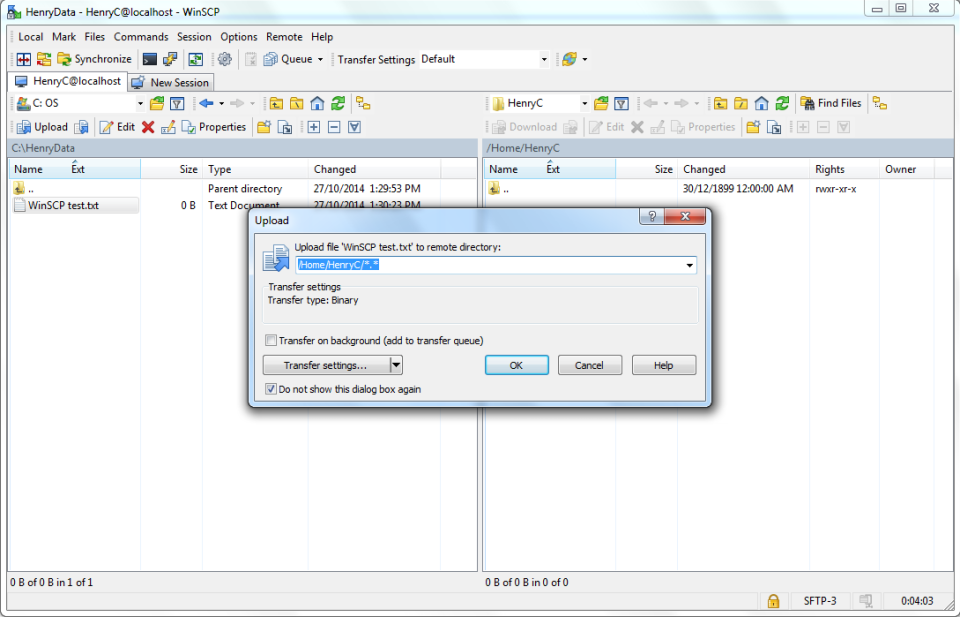
Task: Click the Find Files button
Action: 831,103
